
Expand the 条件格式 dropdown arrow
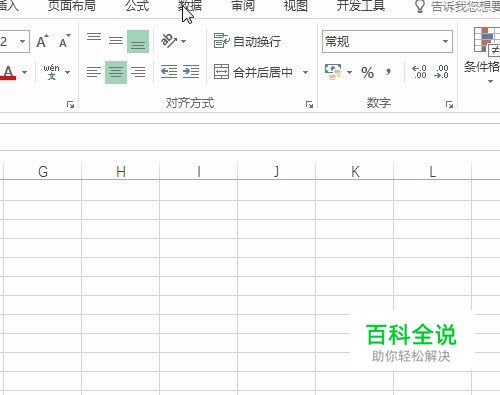point(490,81)
